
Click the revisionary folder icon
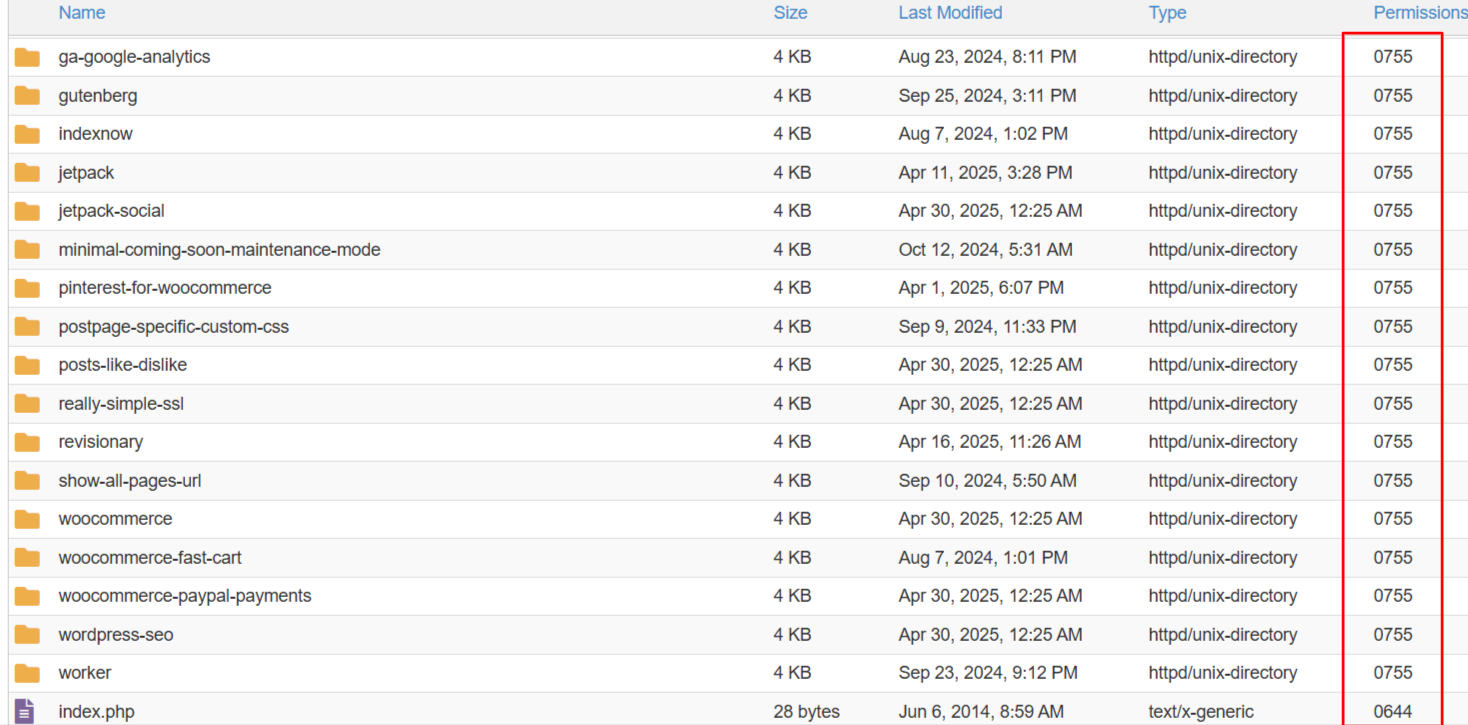[x=27, y=442]
